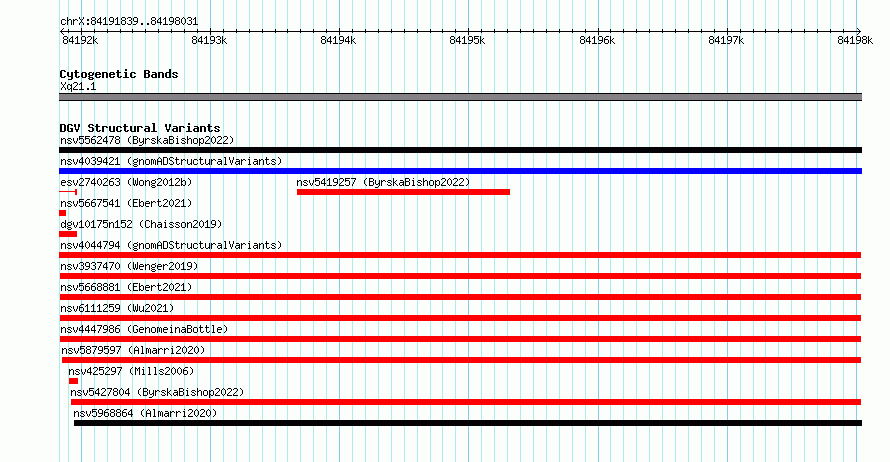Click the 84193k ruler tick label
Screen dimensions: 890x462
pos(209,40)
